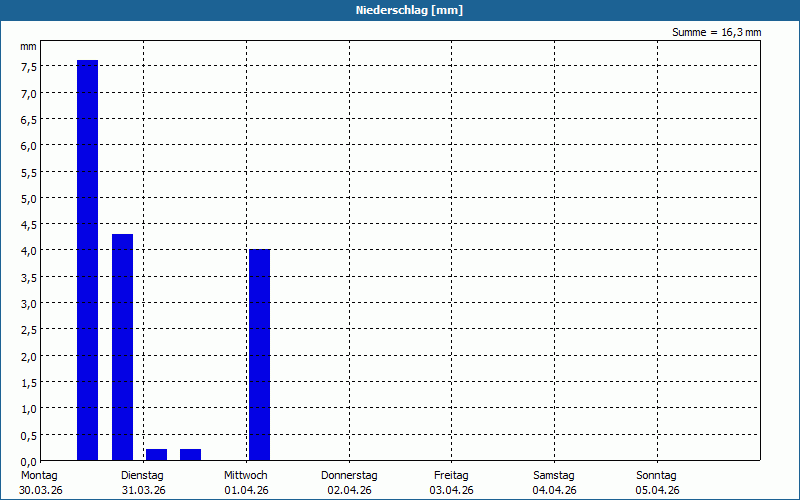The image size is (800, 500).
Task: Click the 7,0 y-axis value
Action: 29,94
